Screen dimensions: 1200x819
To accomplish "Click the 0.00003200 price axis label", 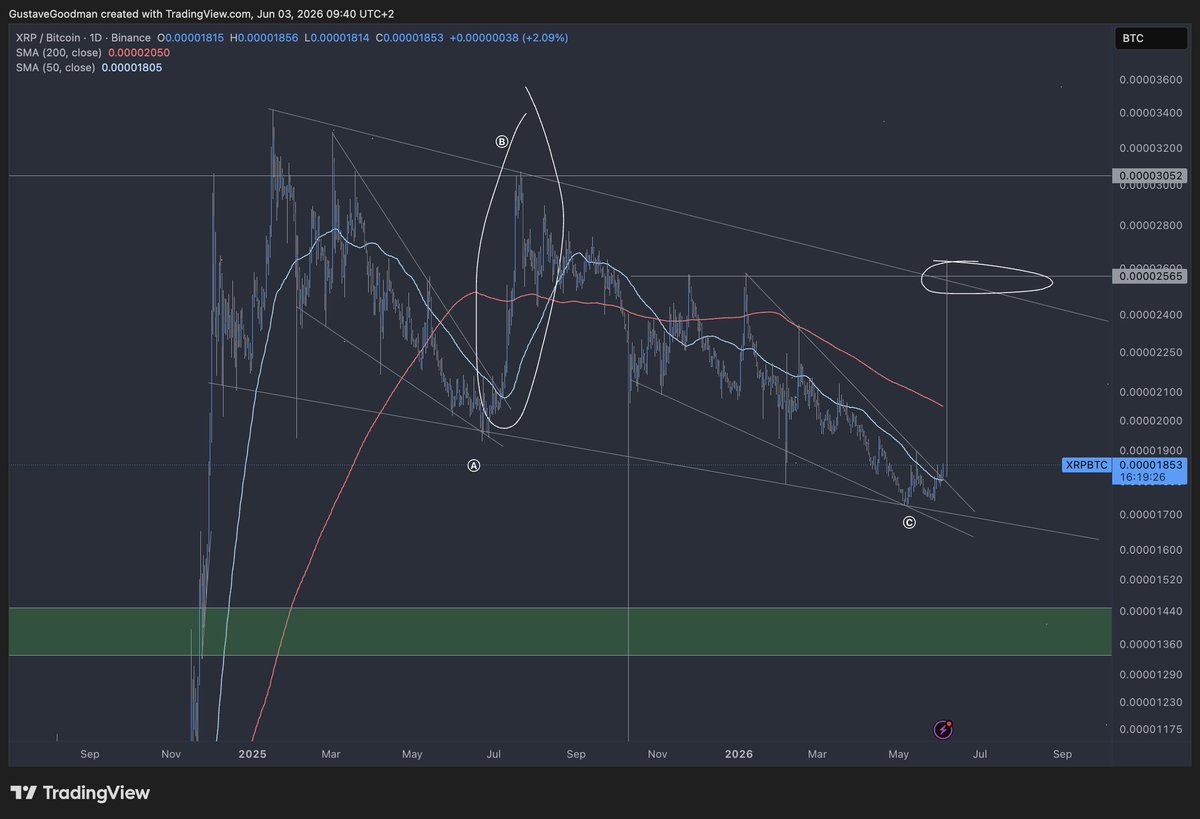I will 1151,148.
